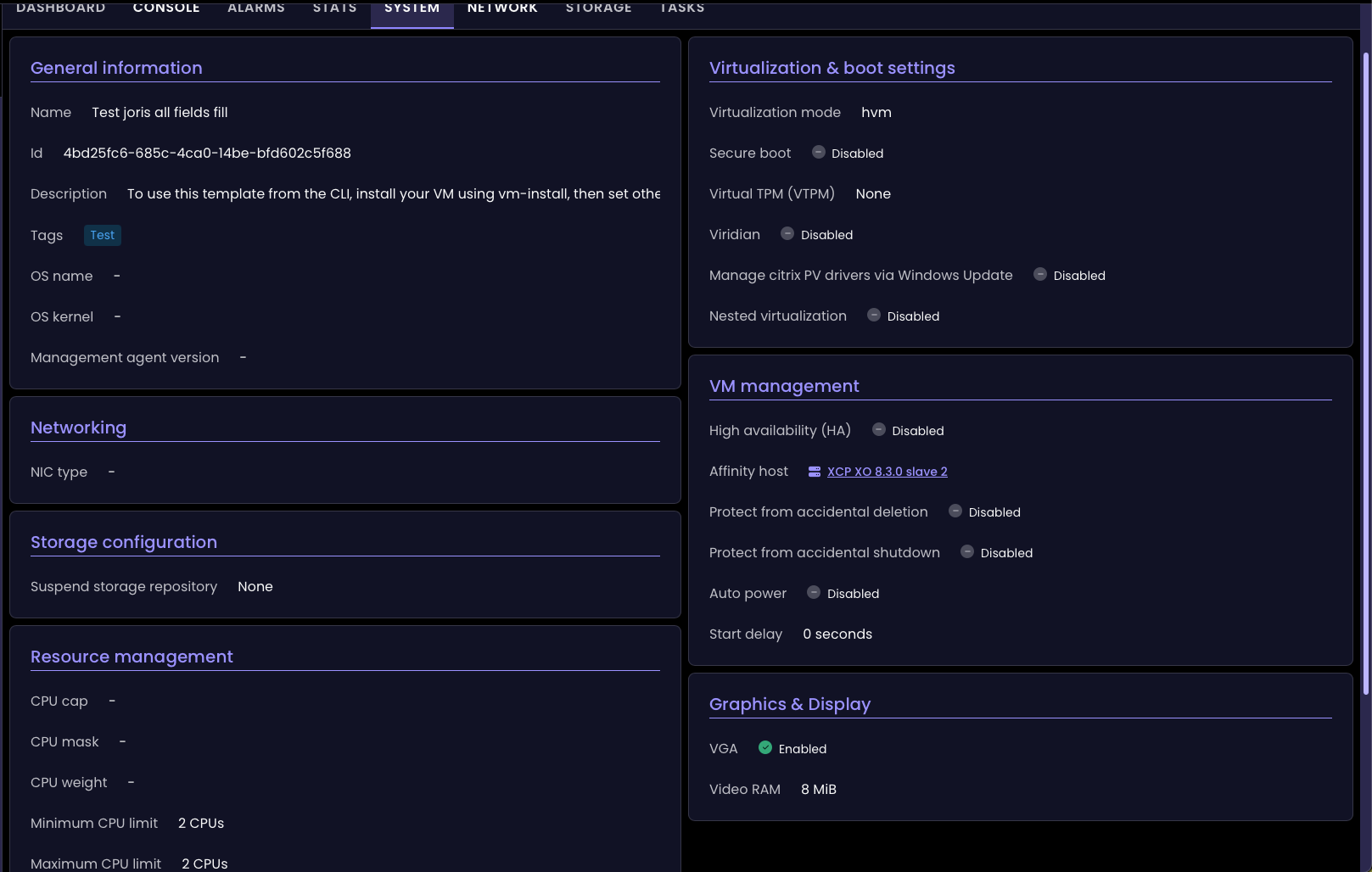This screenshot has width=1372, height=872.
Task: Click the 'NIC type' label
Action: pyautogui.click(x=59, y=472)
